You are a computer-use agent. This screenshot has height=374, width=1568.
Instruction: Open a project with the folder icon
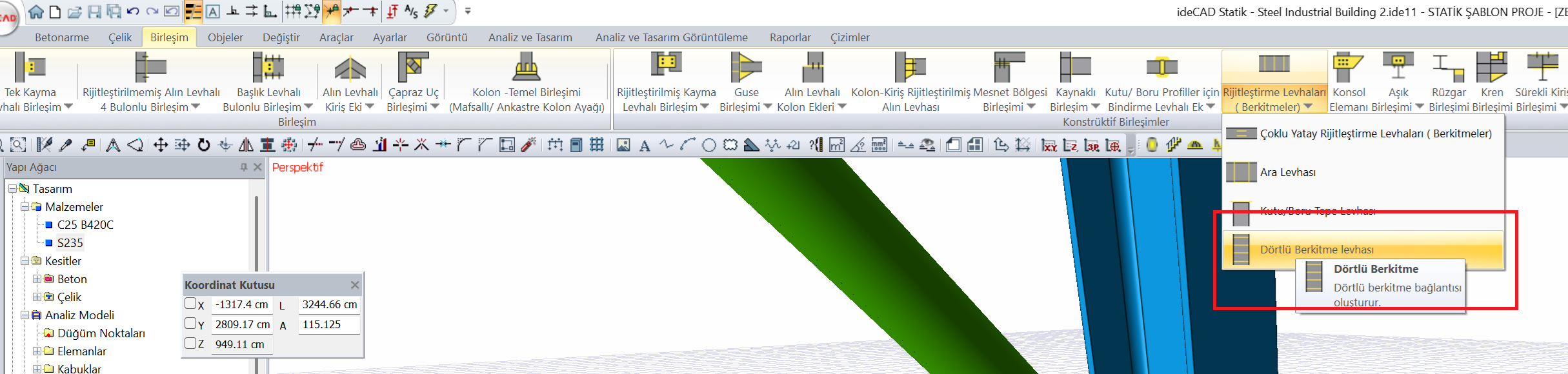coord(75,12)
